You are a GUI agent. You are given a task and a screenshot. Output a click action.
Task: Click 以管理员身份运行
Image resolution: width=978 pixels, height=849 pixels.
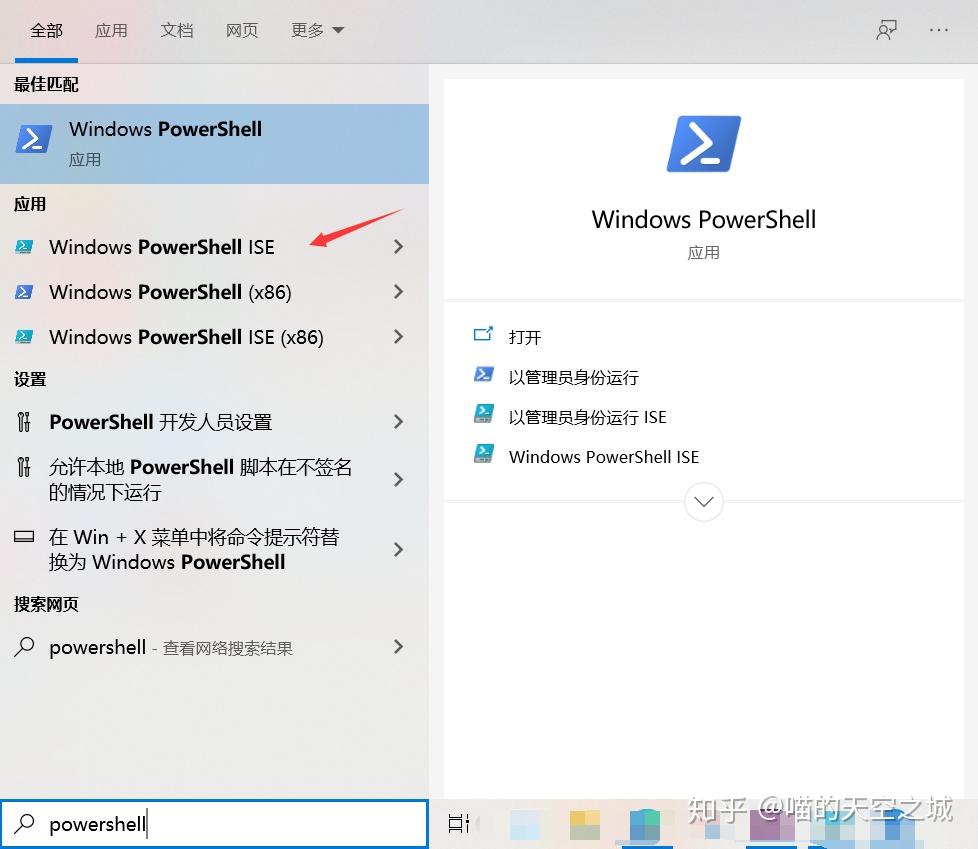[573, 377]
